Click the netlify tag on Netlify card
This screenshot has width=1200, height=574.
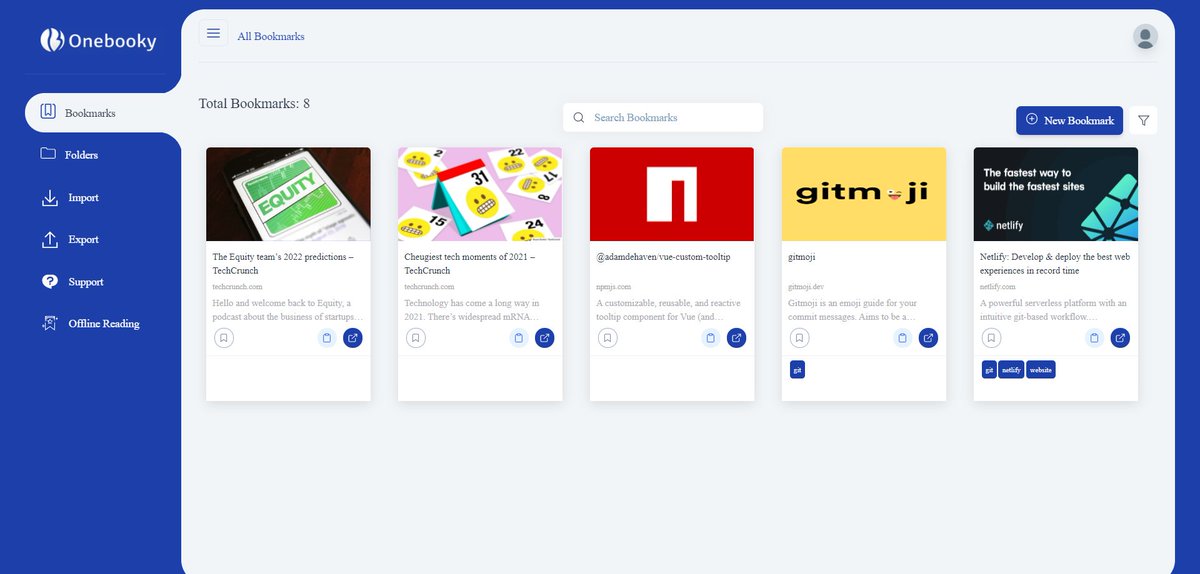pos(1012,370)
